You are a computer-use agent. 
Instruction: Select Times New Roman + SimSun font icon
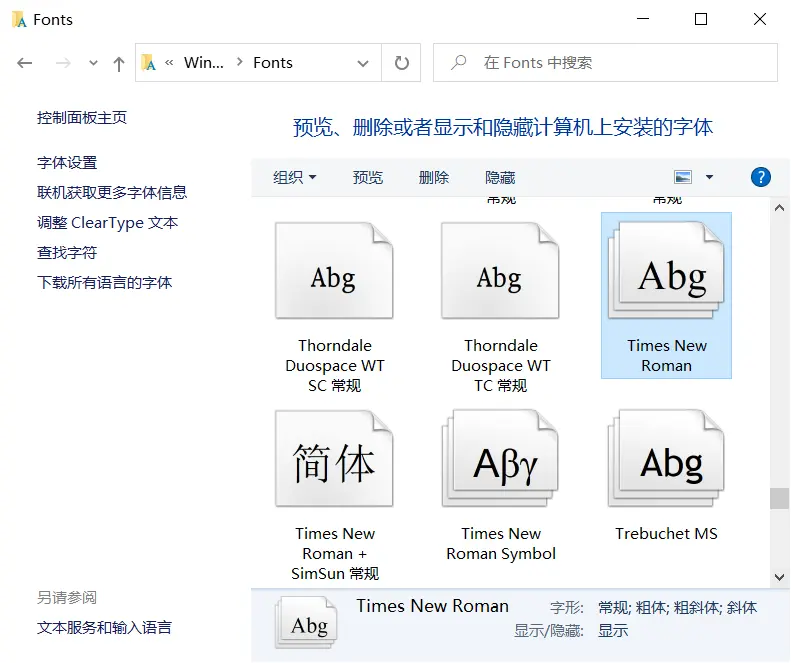coord(334,458)
